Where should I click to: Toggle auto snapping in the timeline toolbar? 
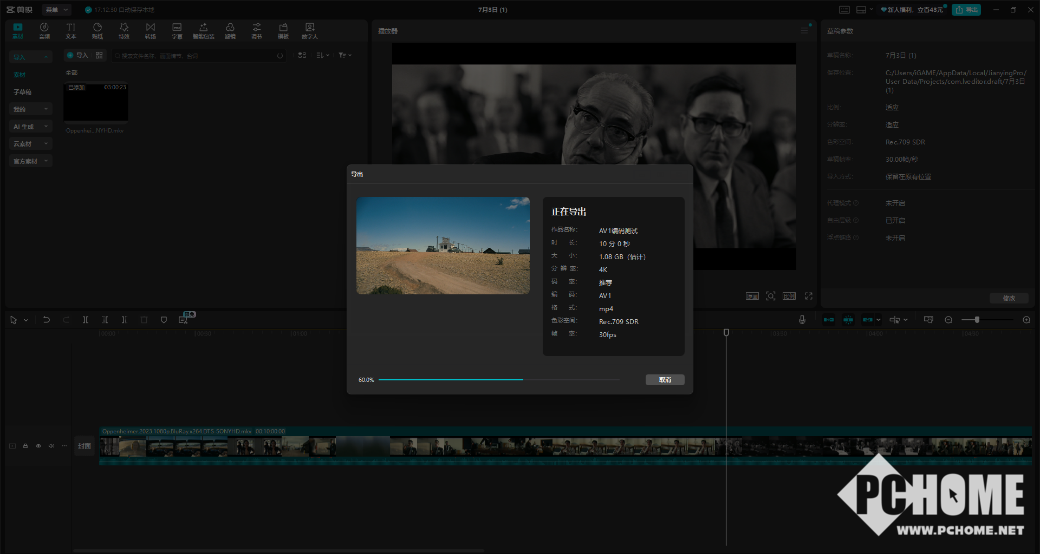848,320
